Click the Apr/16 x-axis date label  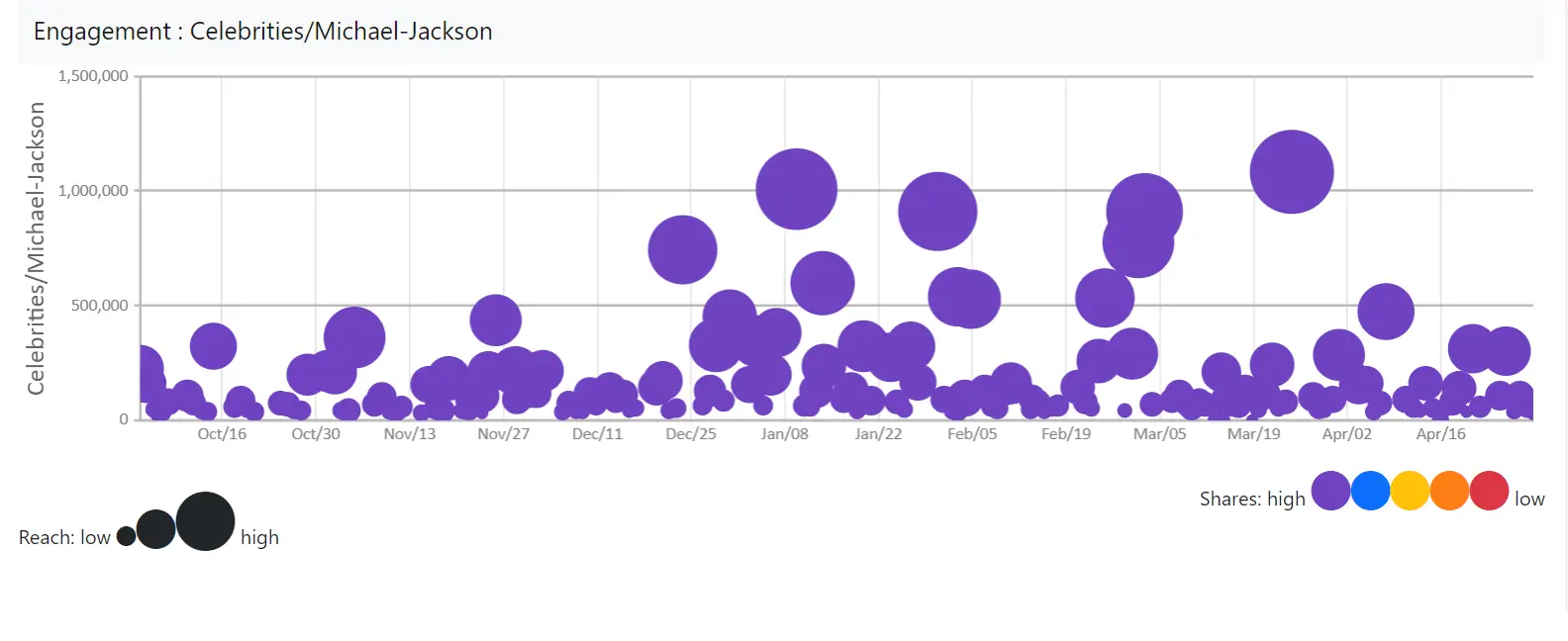1440,434
